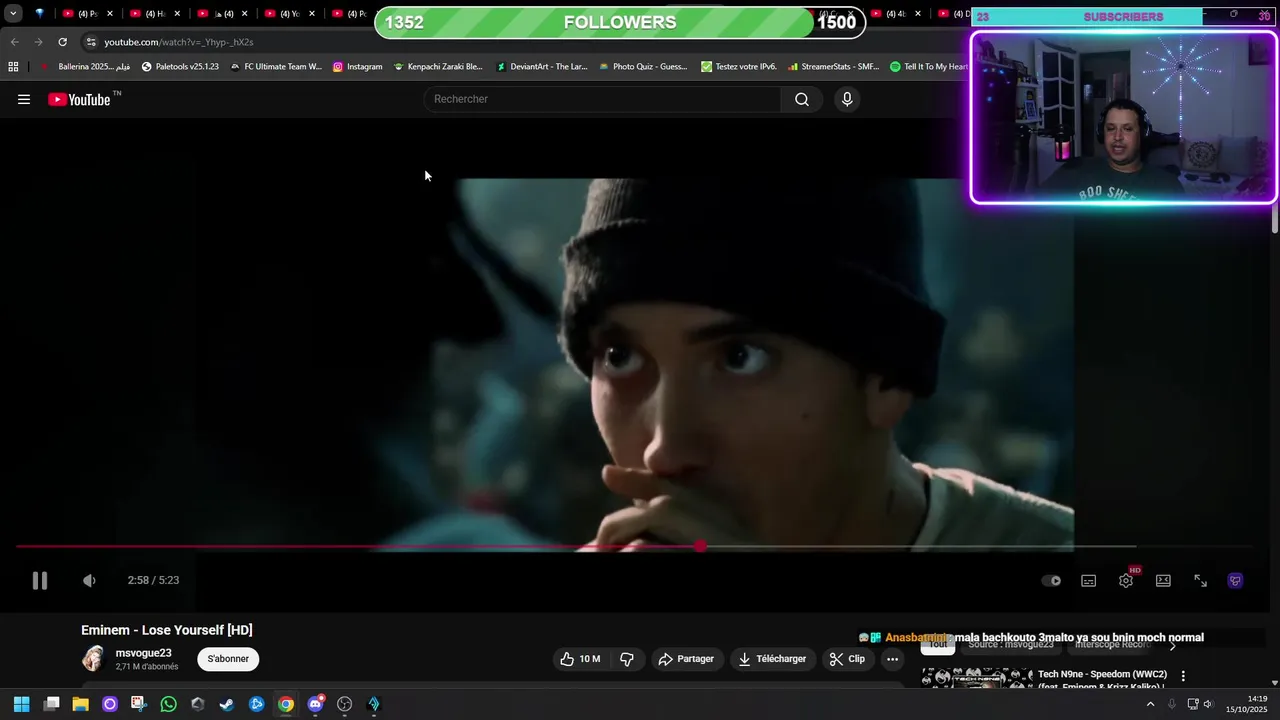Open the Chrome apps grid shortcut
The image size is (1280, 720).
pos(13,67)
